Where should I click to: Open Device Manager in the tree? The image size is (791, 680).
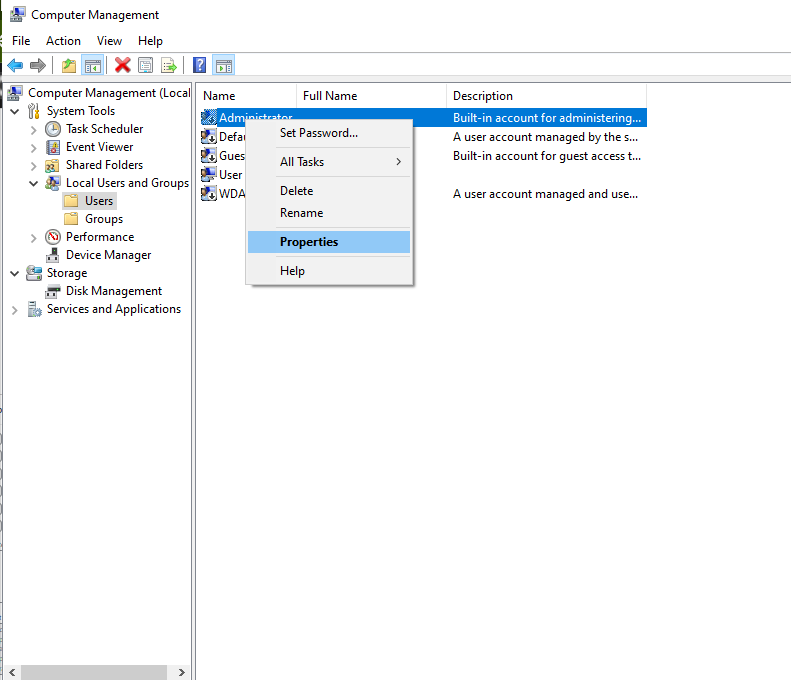coord(108,255)
